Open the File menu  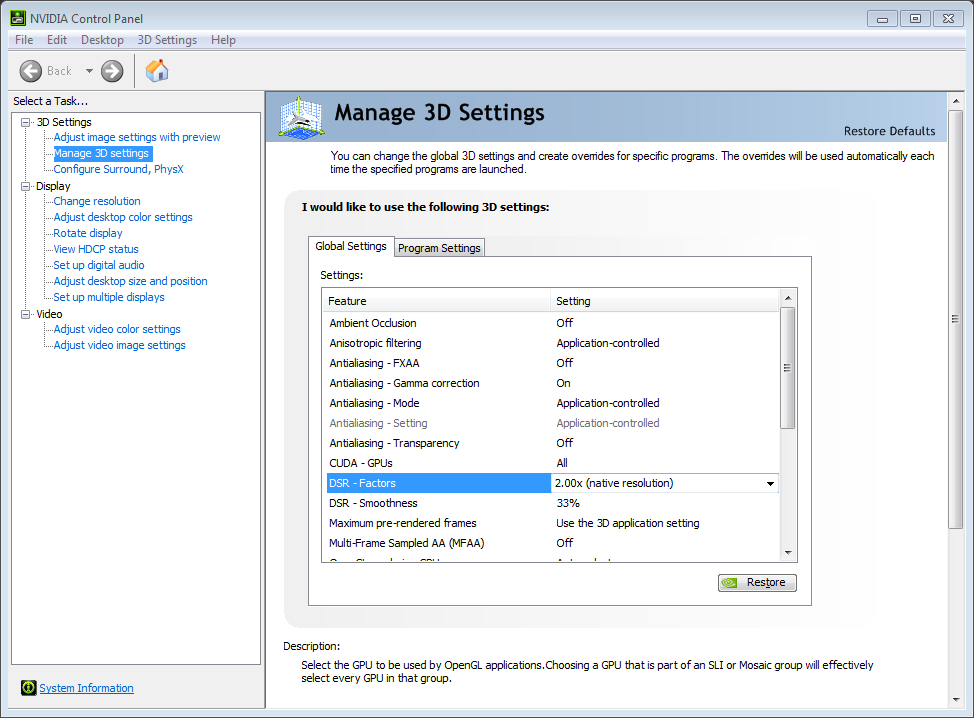click(x=24, y=40)
